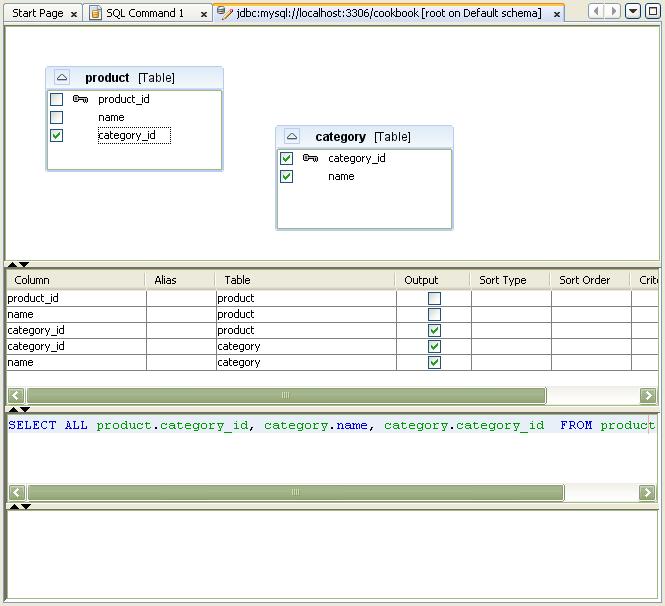Close the jdbc cookbook tab
The height and width of the screenshot is (606, 665).
click(557, 14)
